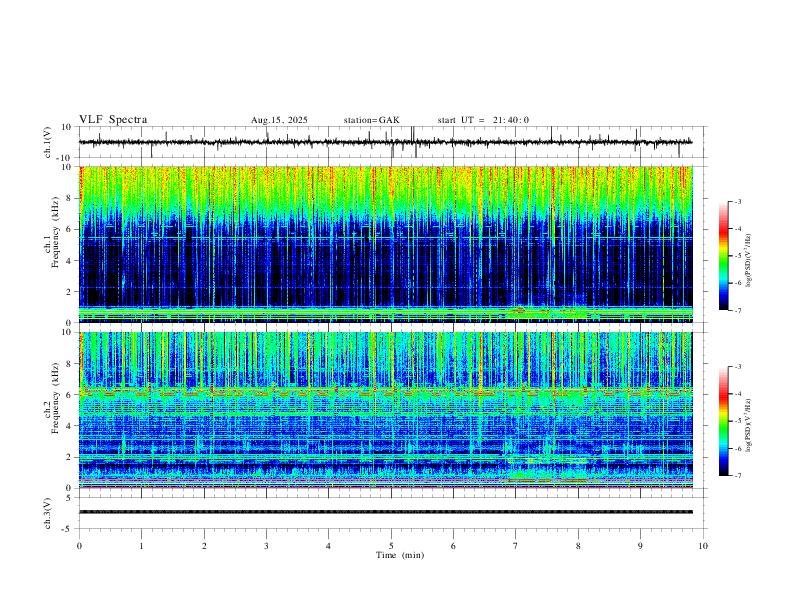792x612 pixels.
Task: Click the 'Time (min)' axis title
Action: coord(400,555)
